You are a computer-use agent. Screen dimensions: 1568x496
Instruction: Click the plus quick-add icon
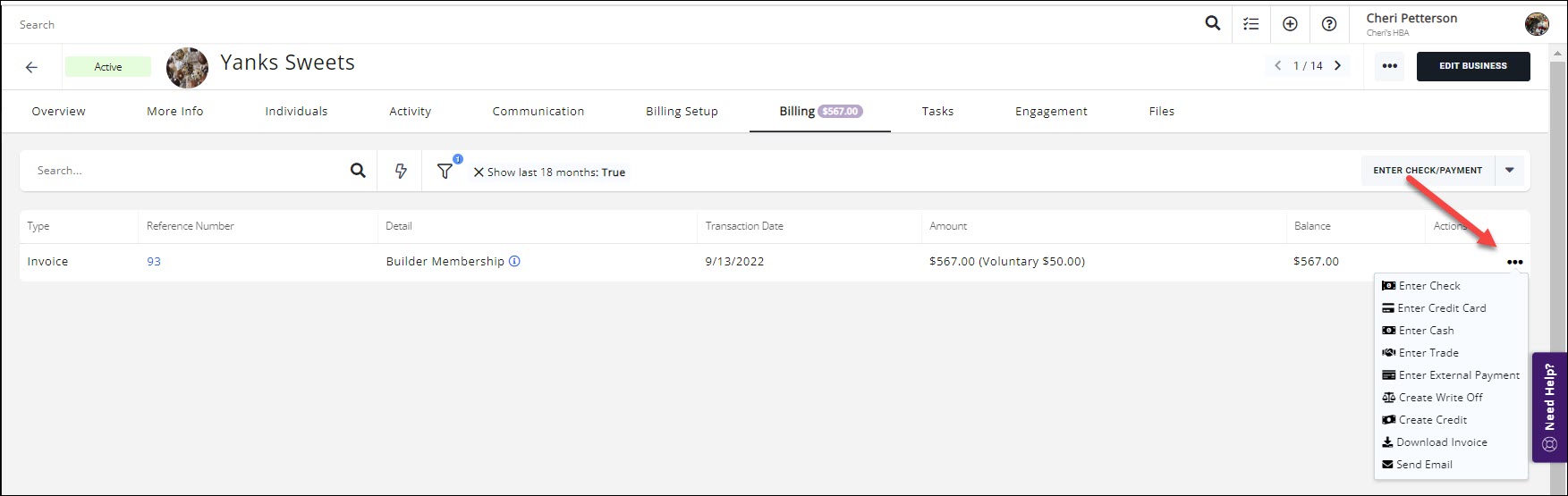tap(1290, 24)
